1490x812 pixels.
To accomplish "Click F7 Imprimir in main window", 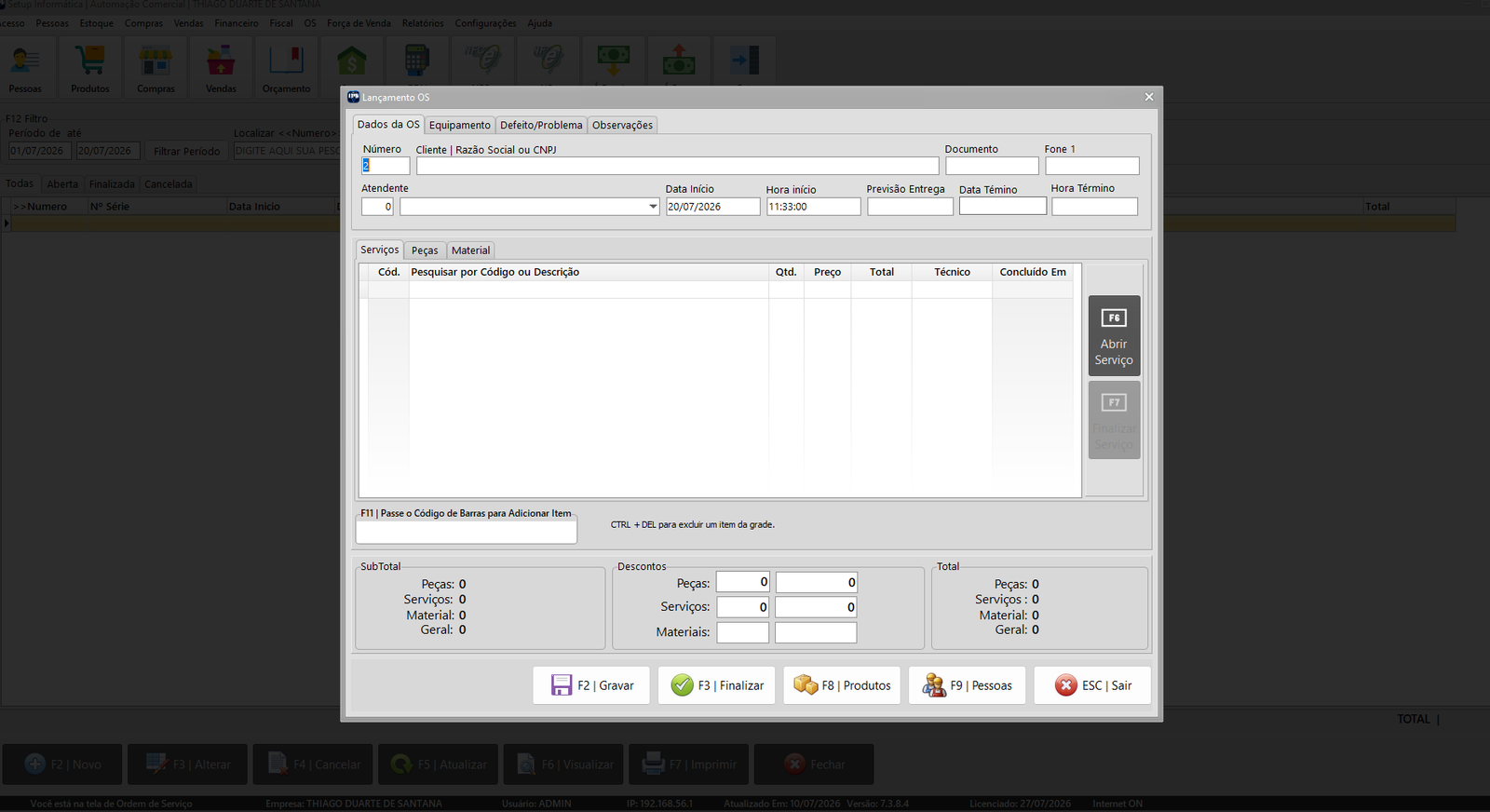I will click(x=688, y=765).
